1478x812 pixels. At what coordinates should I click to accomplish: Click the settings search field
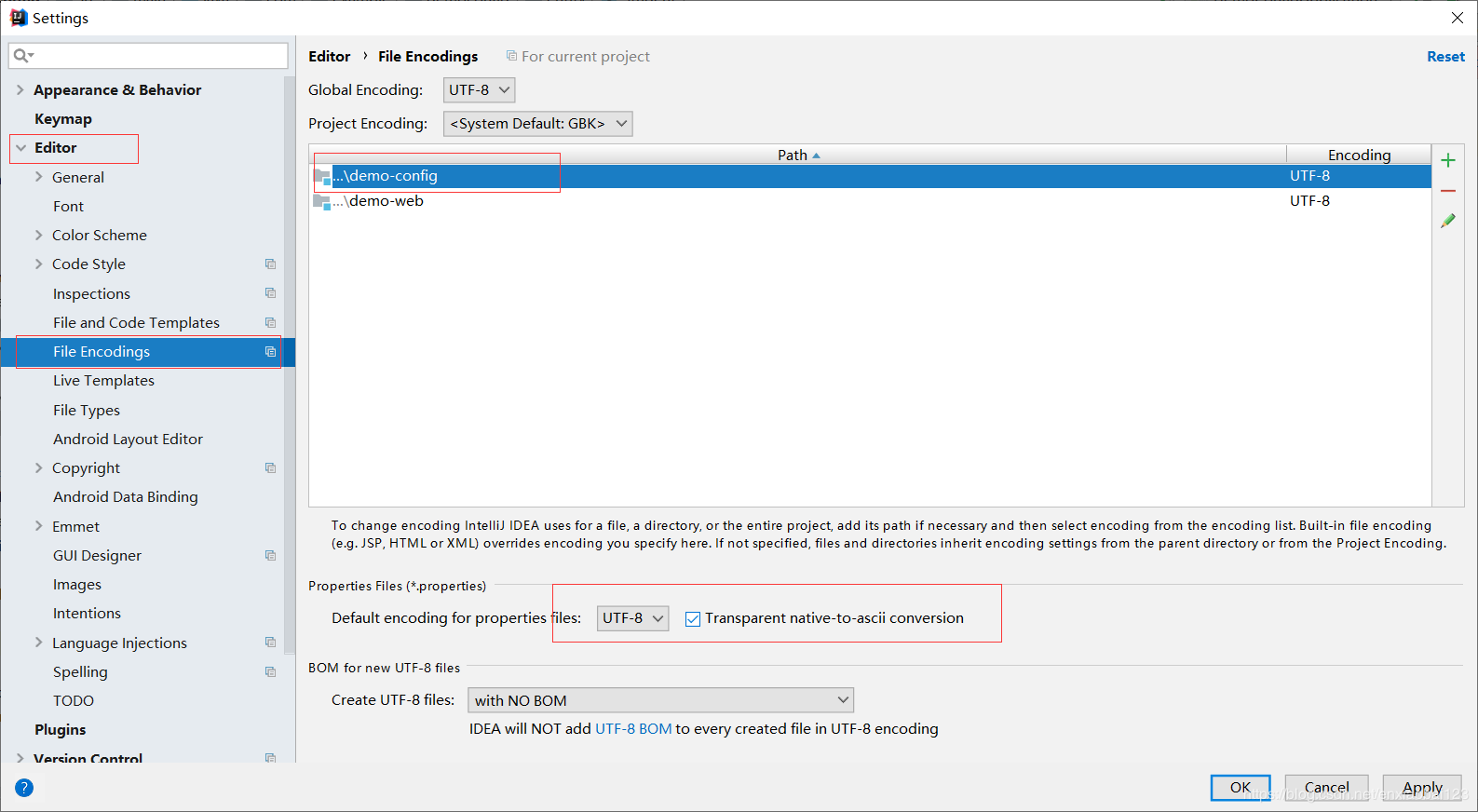[149, 56]
